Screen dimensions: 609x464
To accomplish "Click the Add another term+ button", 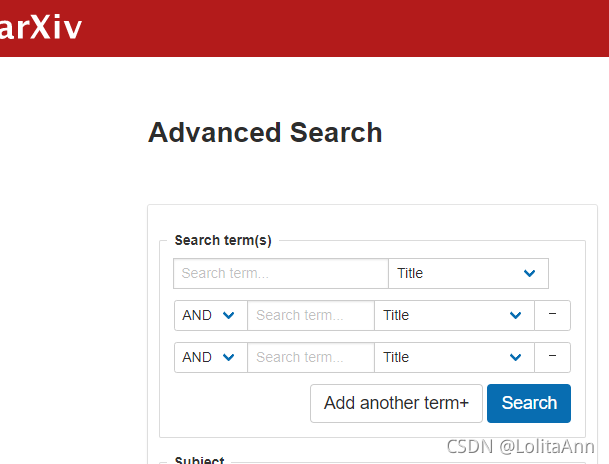I will tap(396, 403).
